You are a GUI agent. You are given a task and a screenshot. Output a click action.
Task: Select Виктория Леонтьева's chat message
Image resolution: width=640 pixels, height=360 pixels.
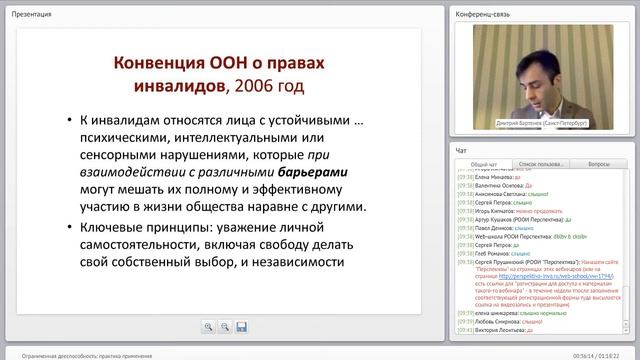pos(495,330)
